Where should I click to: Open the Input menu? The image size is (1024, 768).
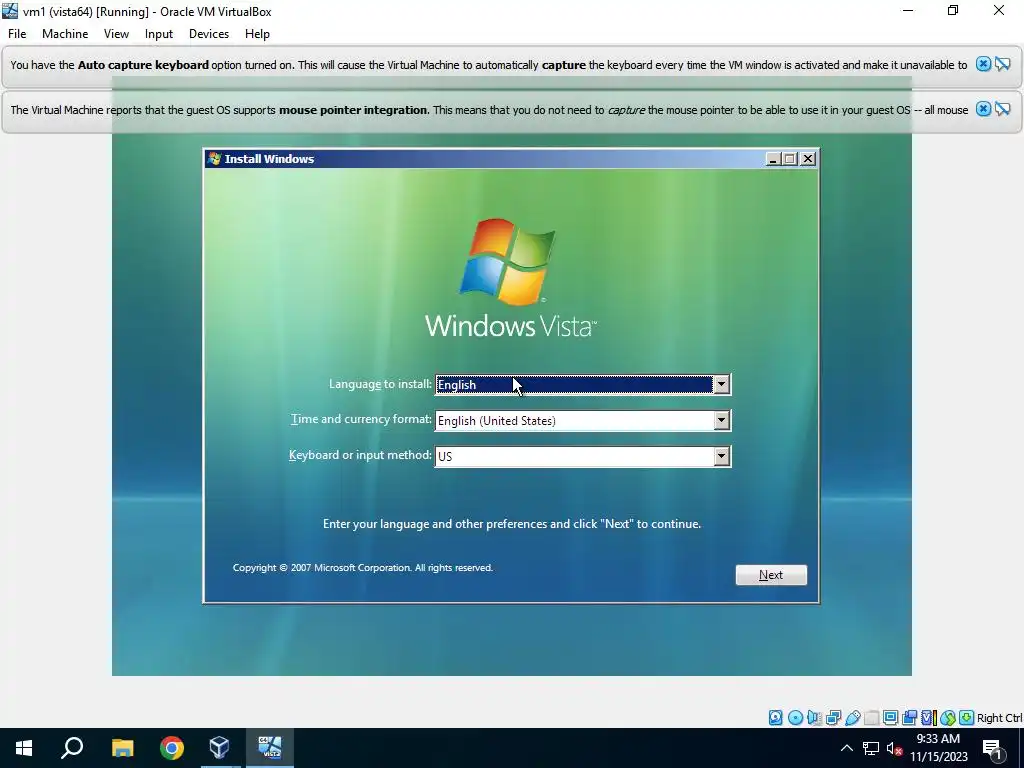[159, 34]
